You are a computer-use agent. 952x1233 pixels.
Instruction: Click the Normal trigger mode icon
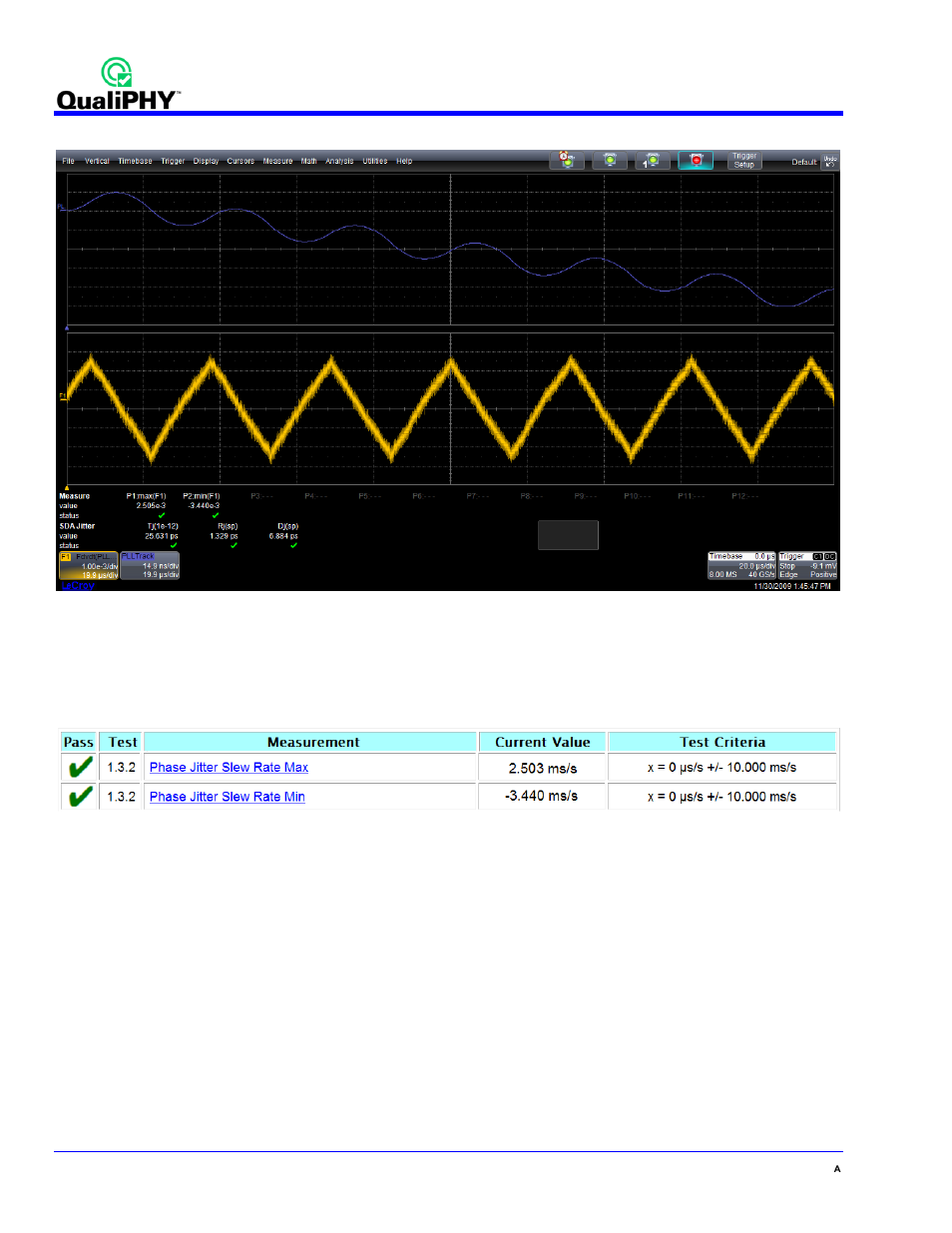coord(610,160)
